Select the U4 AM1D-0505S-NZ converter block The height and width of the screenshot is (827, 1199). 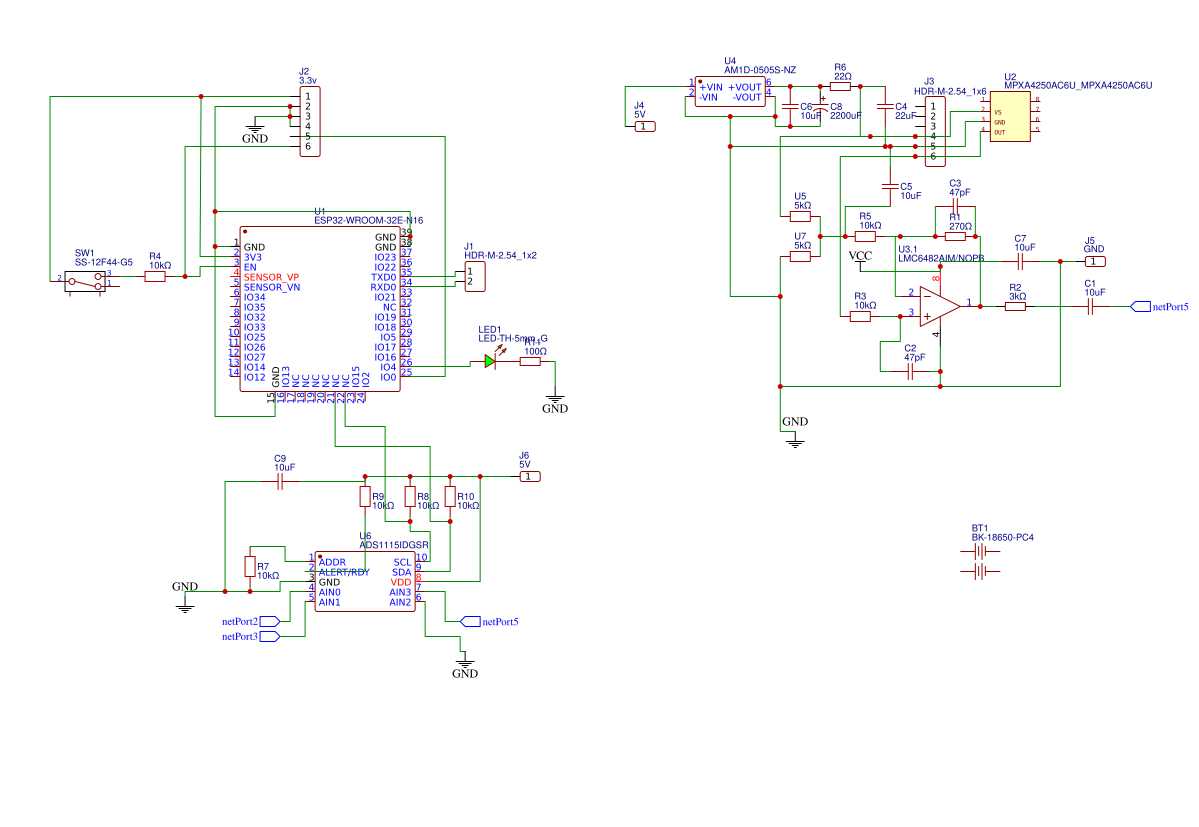(730, 92)
